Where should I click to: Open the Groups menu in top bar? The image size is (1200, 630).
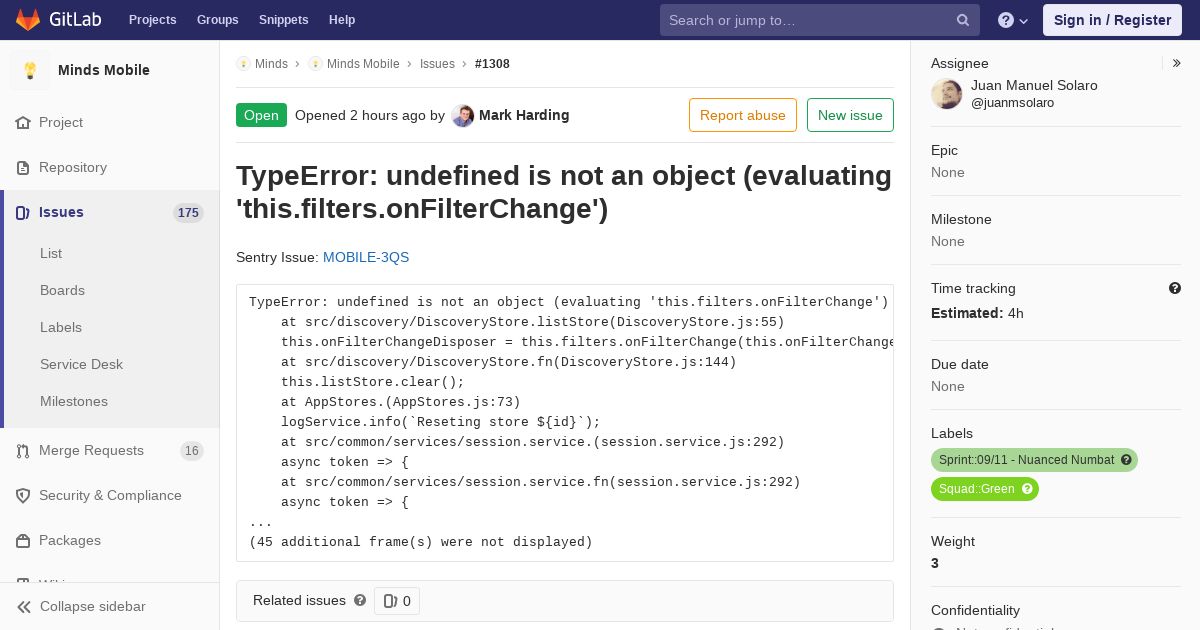217,20
